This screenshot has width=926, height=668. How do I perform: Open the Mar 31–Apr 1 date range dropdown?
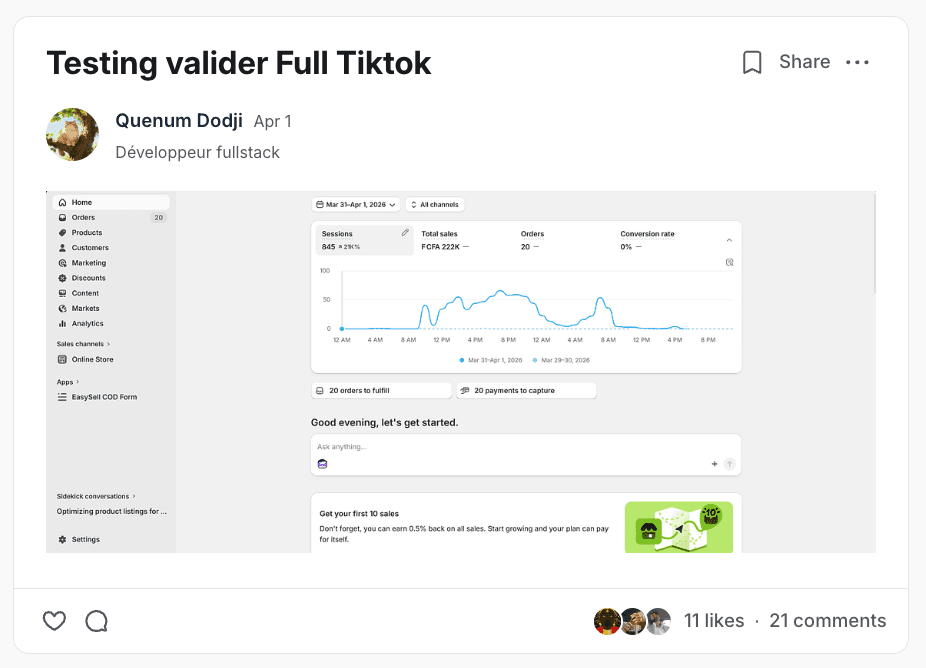[356, 204]
